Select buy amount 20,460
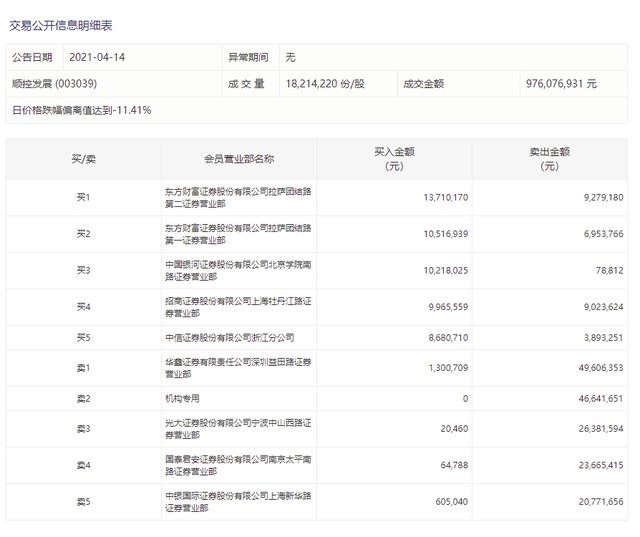Viewport: 640px width, 537px height. [454, 428]
